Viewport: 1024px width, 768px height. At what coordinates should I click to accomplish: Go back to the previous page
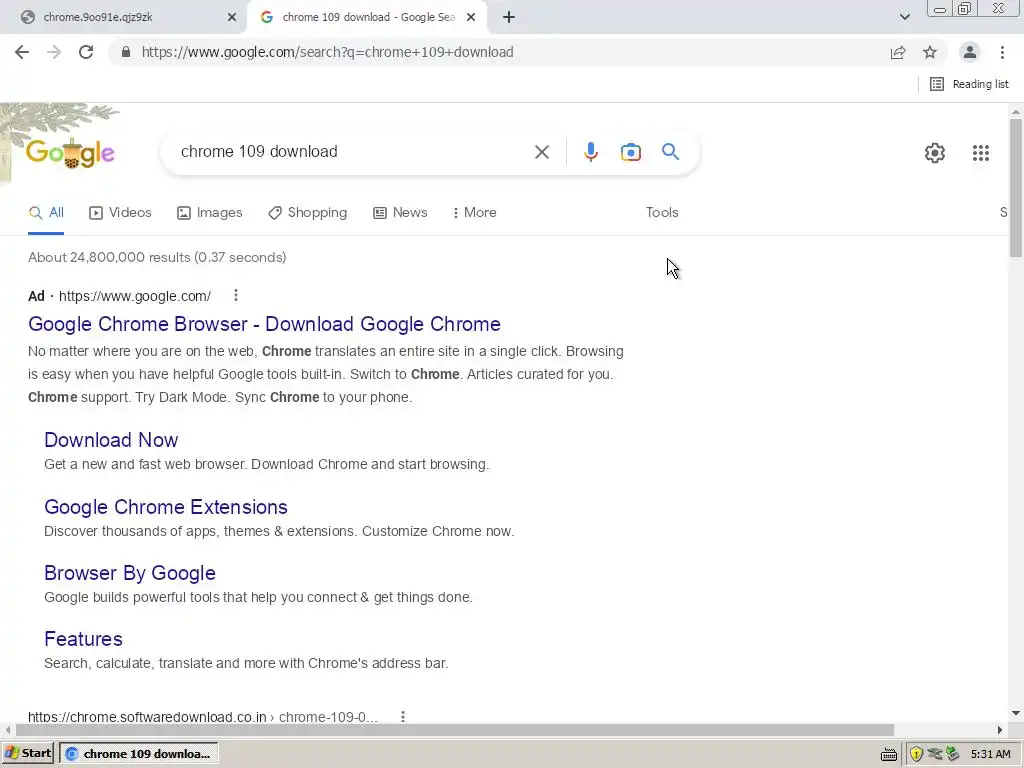[x=22, y=52]
